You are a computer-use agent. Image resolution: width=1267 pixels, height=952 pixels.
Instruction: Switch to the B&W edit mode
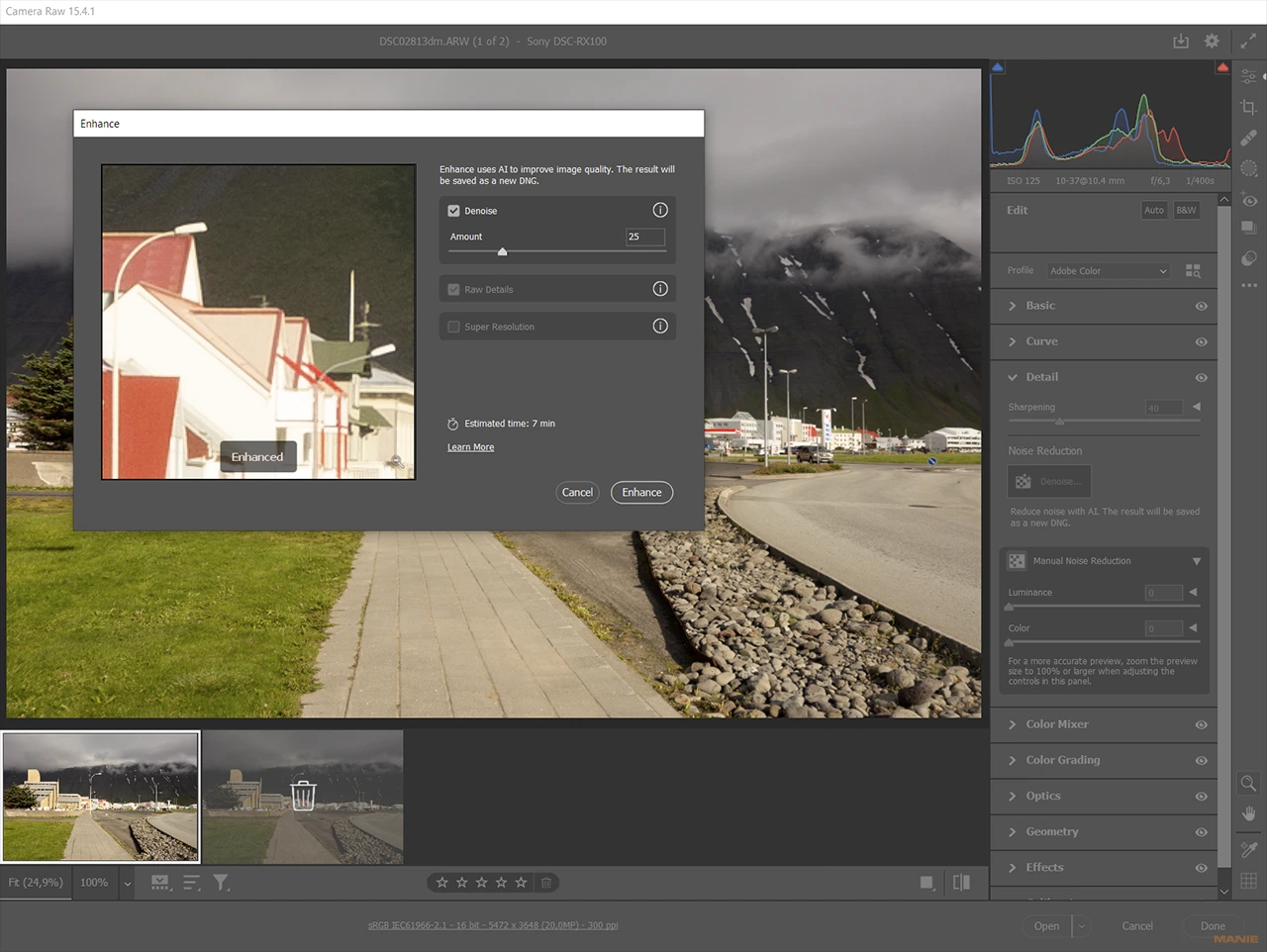pyautogui.click(x=1185, y=210)
